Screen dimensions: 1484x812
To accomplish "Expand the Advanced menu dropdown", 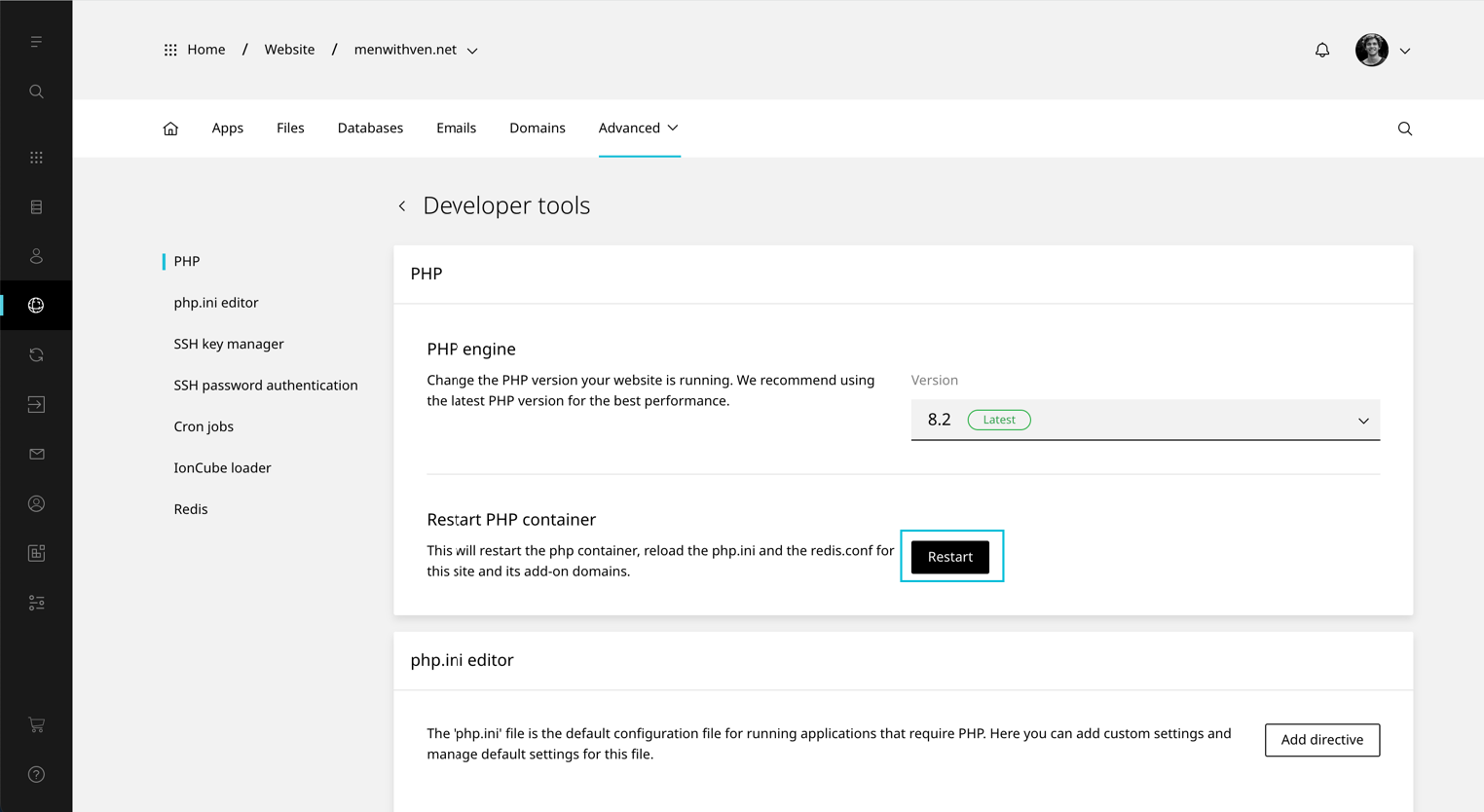I will coord(638,129).
